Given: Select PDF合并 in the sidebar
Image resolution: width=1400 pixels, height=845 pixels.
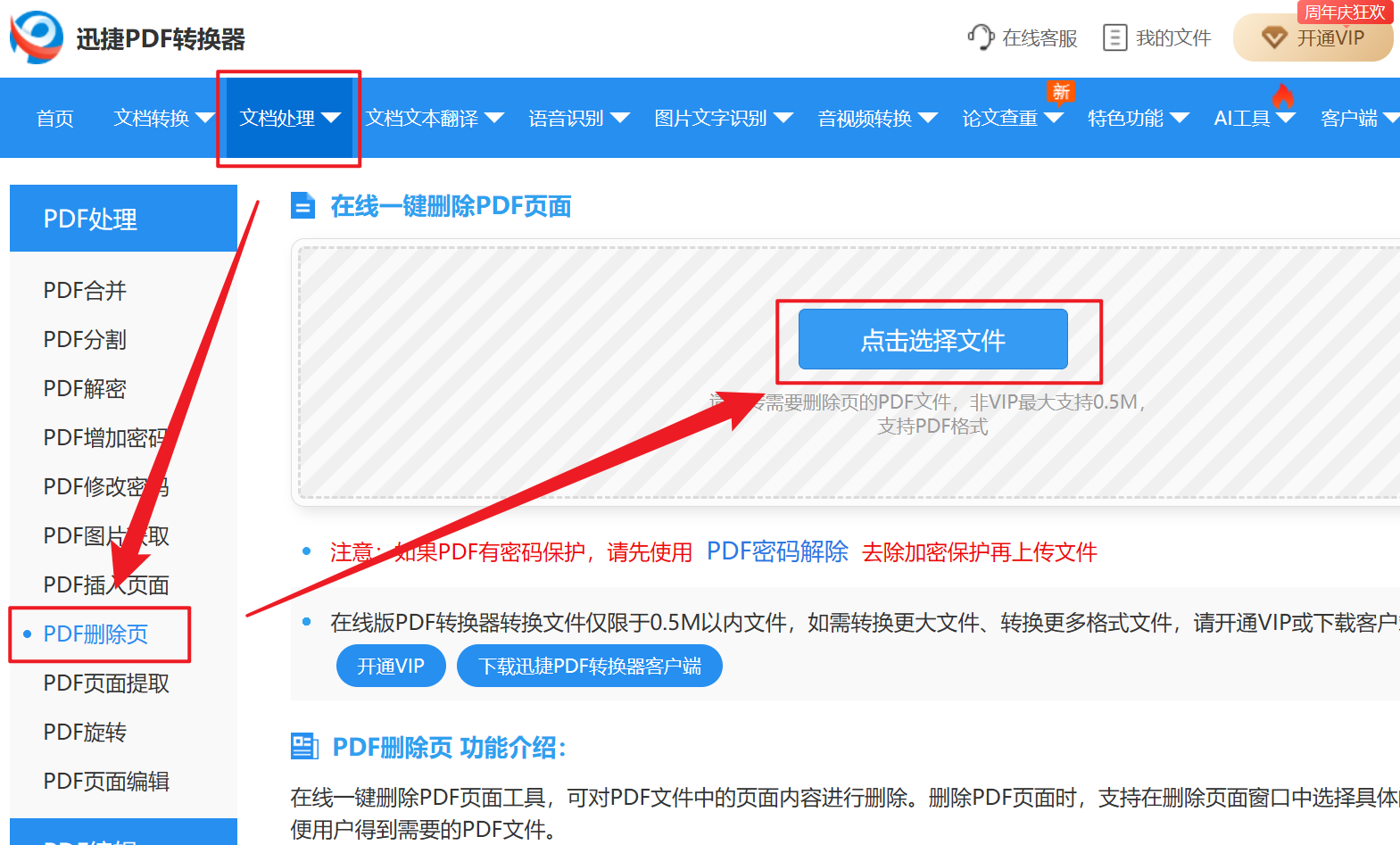Looking at the screenshot, I should (85, 290).
